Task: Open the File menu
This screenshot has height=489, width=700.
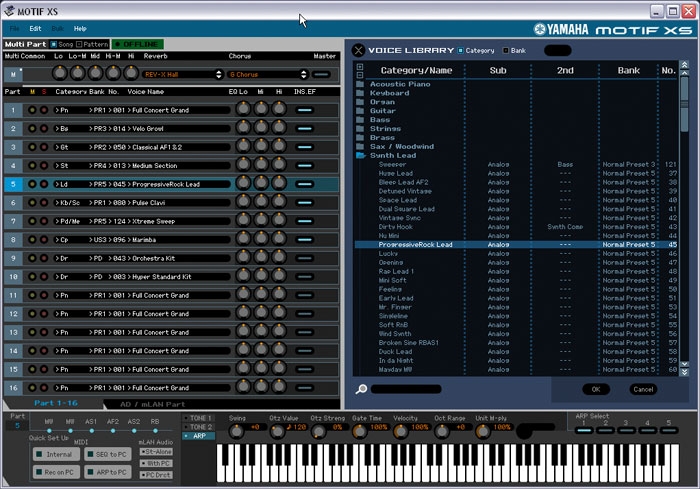Action: [x=14, y=29]
